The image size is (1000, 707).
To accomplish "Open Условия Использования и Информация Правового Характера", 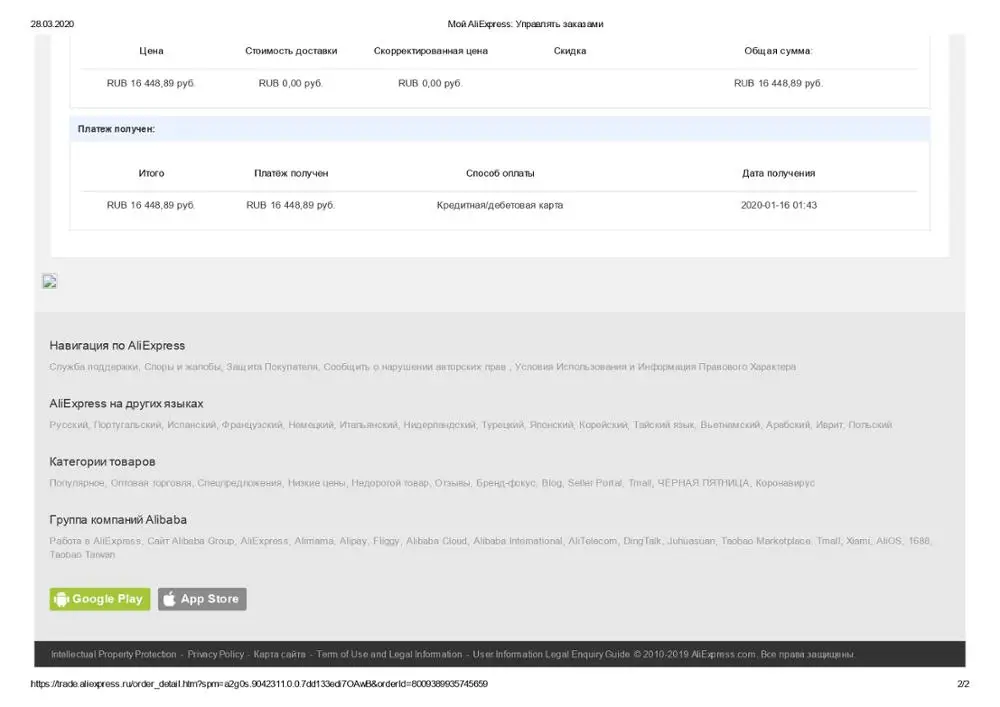I will pyautogui.click(x=655, y=367).
